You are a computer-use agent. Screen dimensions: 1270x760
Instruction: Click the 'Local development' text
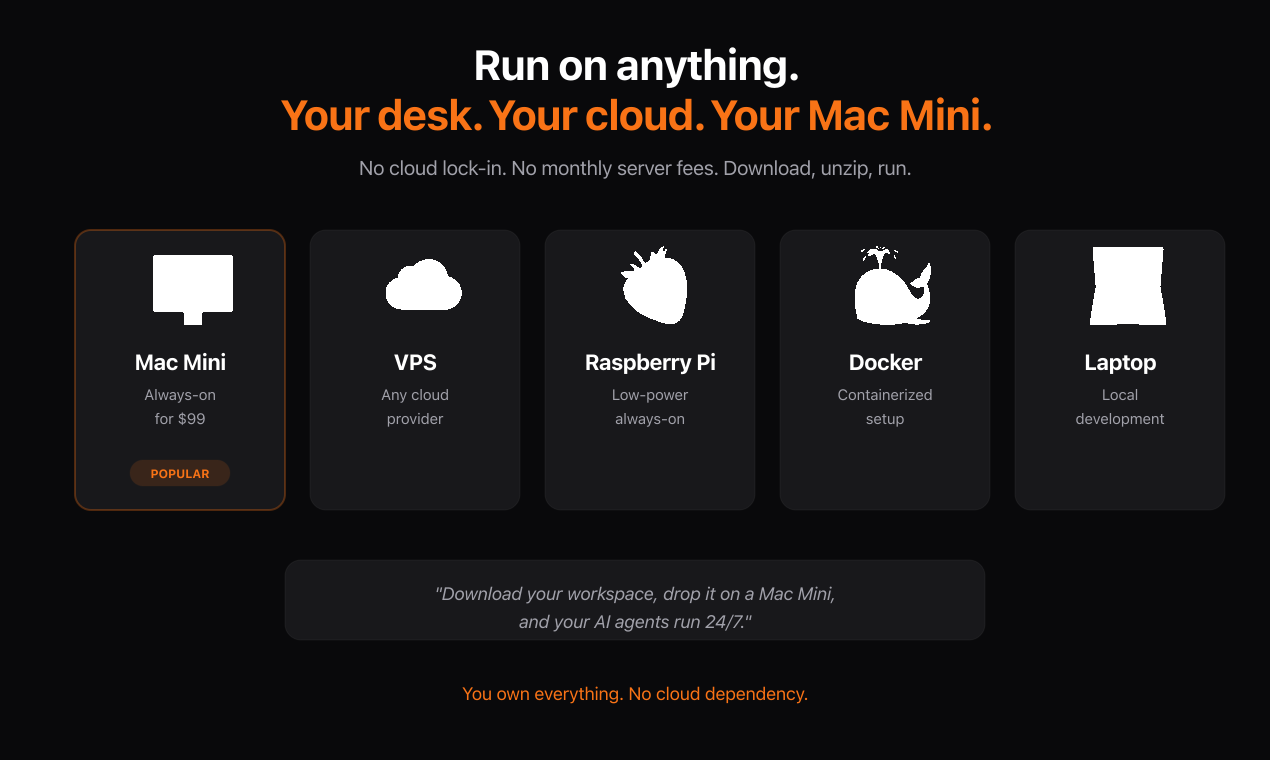coord(1120,407)
